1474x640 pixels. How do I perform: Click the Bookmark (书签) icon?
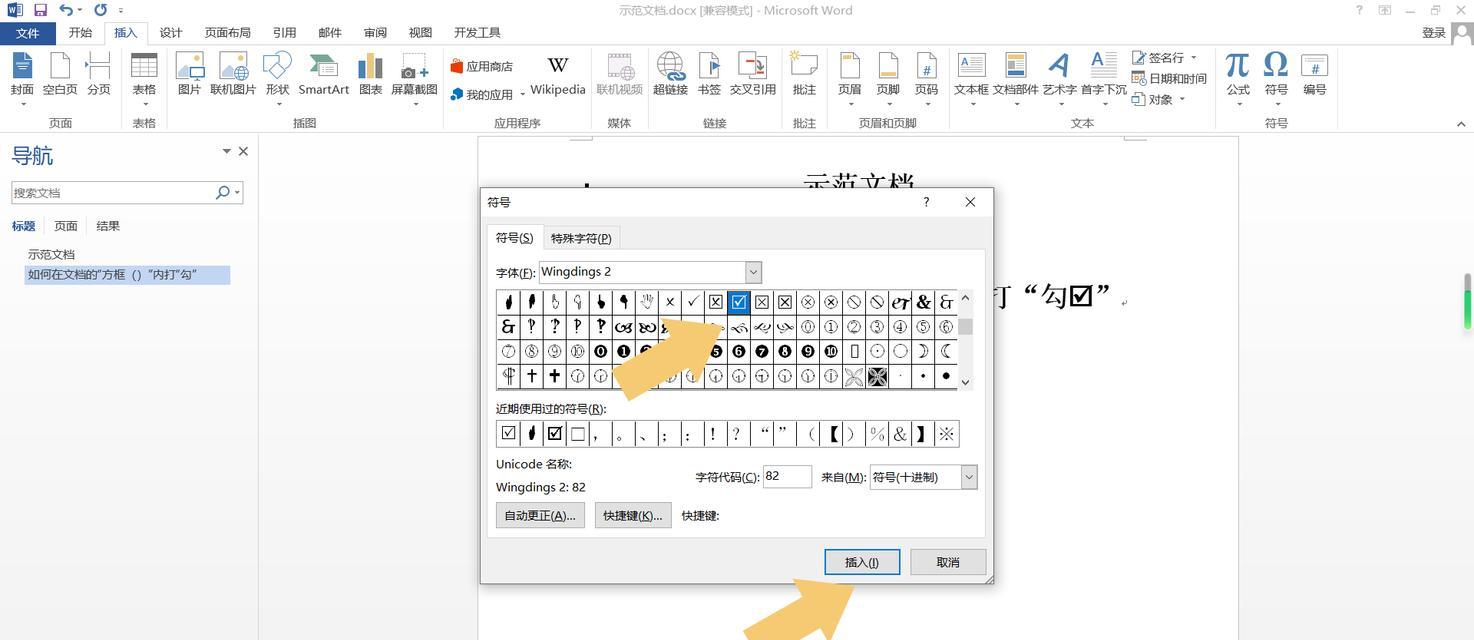(709, 67)
